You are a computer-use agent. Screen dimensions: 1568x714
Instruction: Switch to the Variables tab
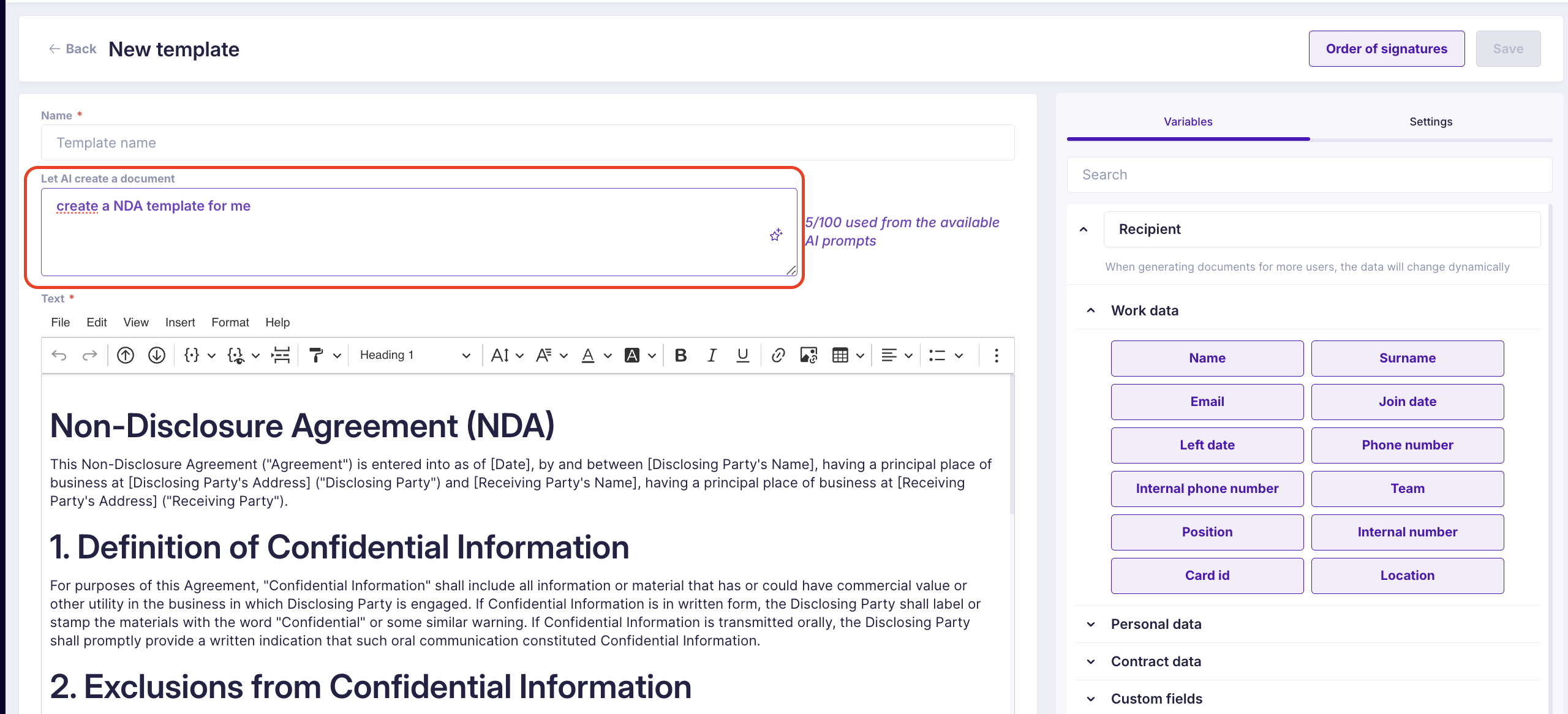coord(1188,122)
